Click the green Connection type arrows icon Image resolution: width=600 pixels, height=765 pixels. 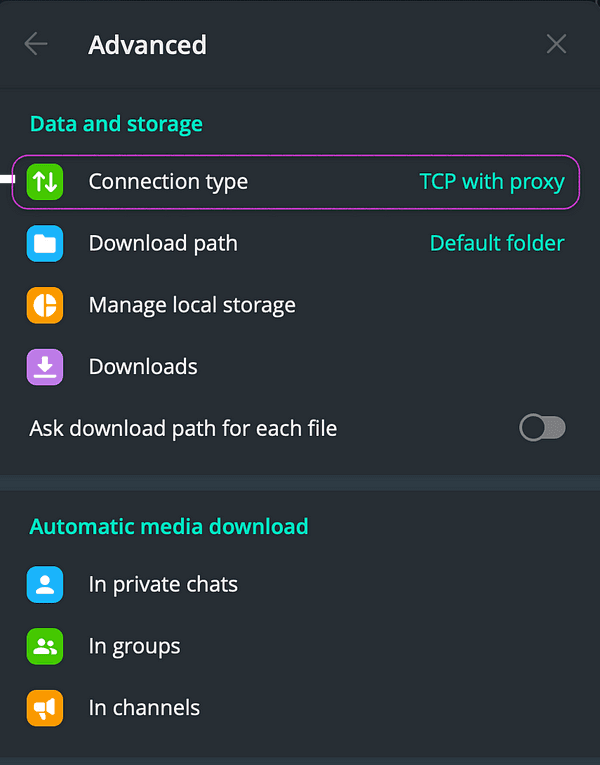45,182
